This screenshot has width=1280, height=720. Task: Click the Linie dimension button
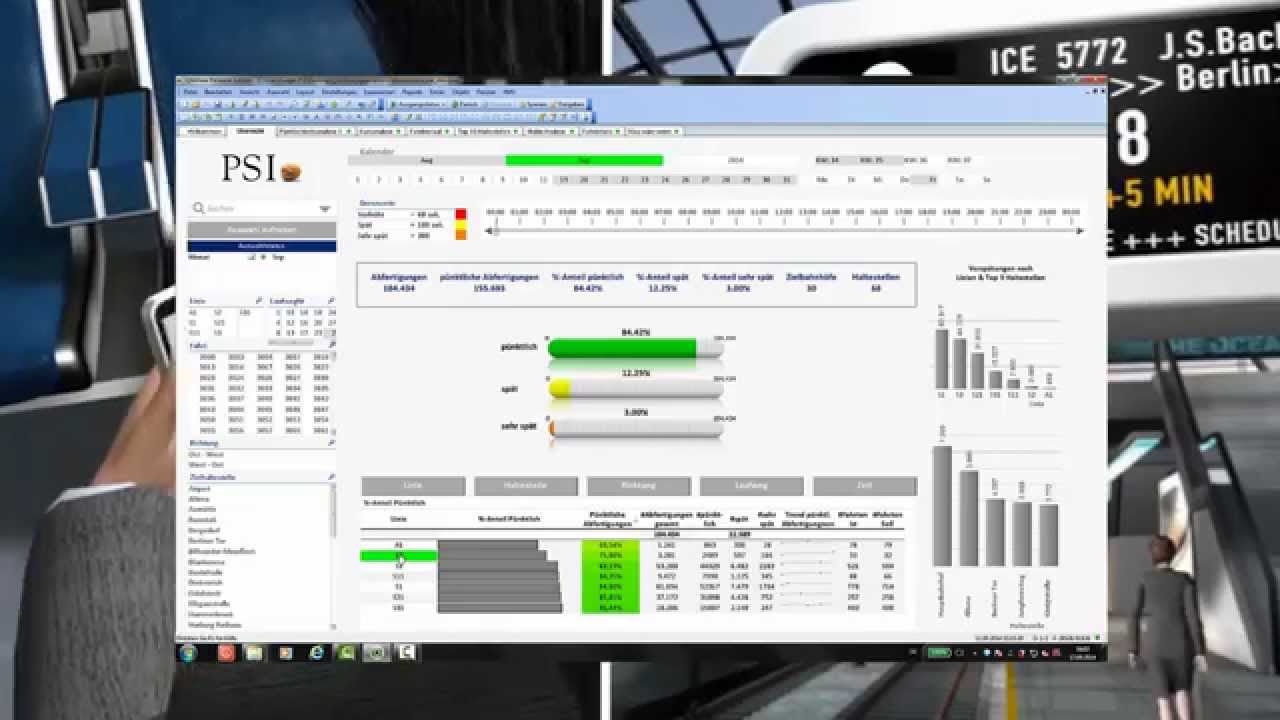413,486
